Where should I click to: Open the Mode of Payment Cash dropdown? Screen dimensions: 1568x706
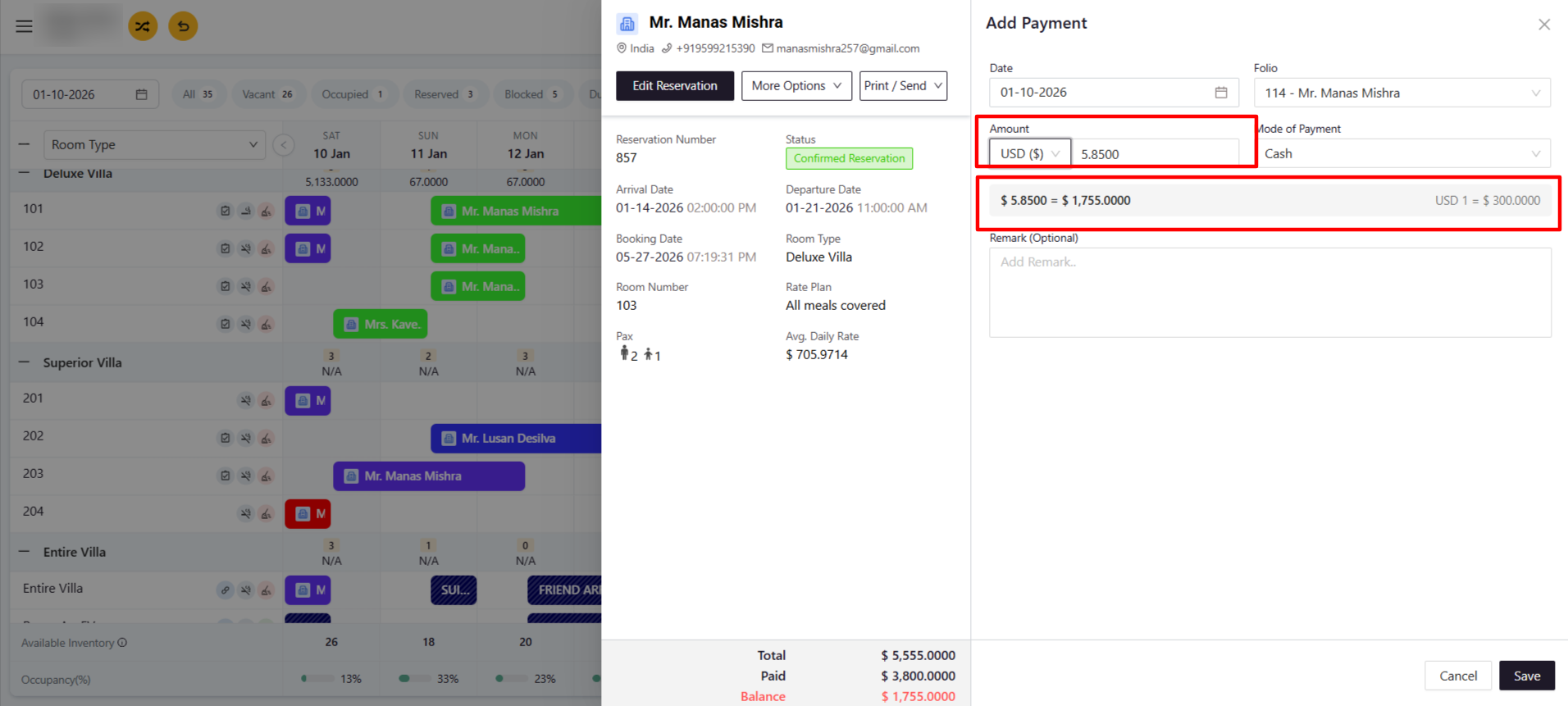click(1402, 153)
